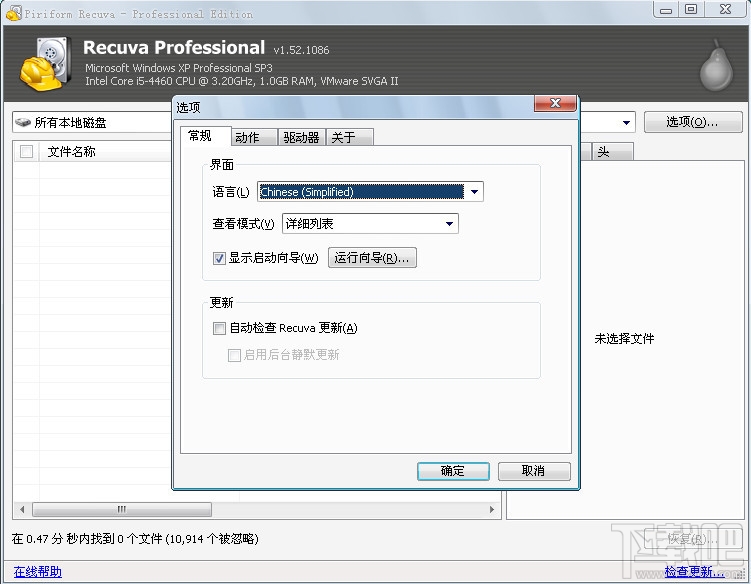Enable 自动检查 Recuva 更新 checkbox
Viewport: 751px width, 584px height.
pyautogui.click(x=219, y=328)
